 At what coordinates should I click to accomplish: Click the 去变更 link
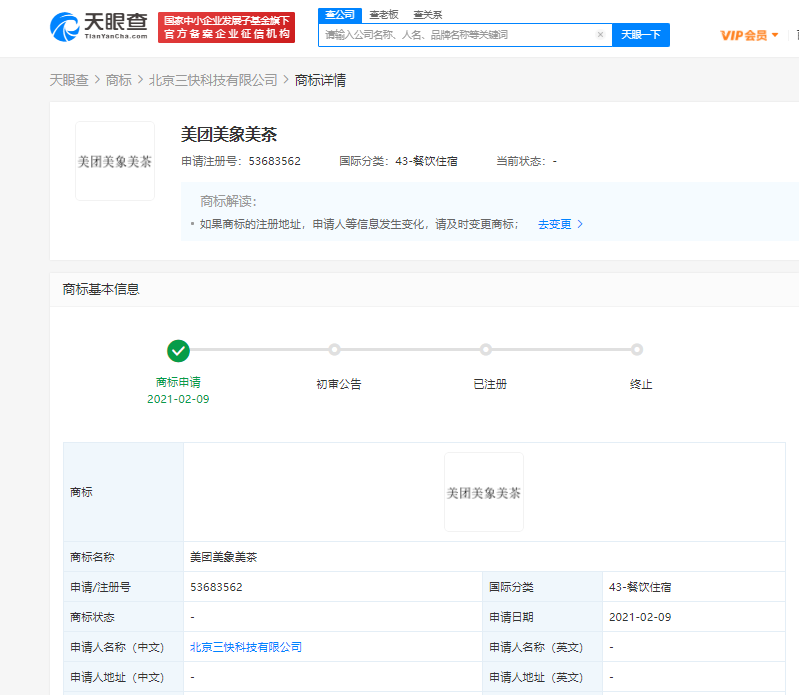[554, 224]
